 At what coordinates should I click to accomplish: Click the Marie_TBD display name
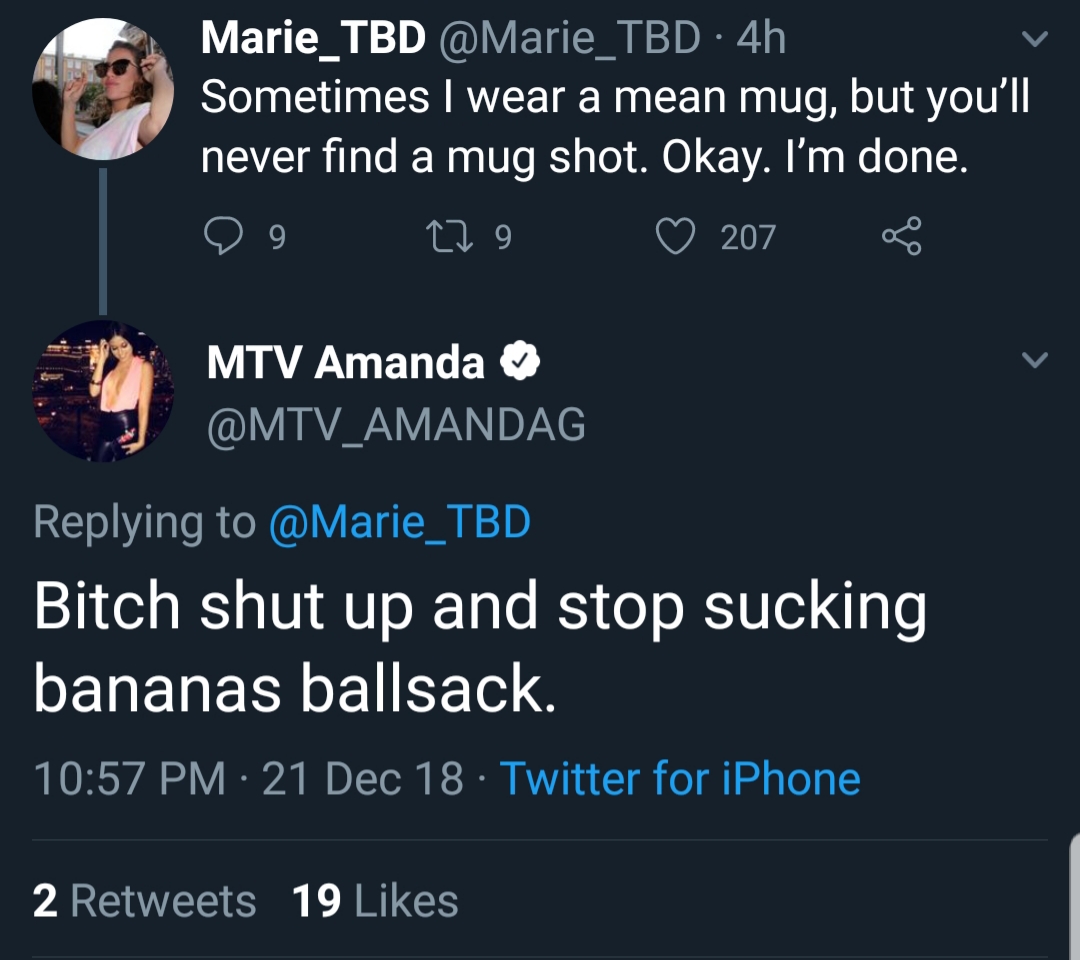tap(313, 37)
